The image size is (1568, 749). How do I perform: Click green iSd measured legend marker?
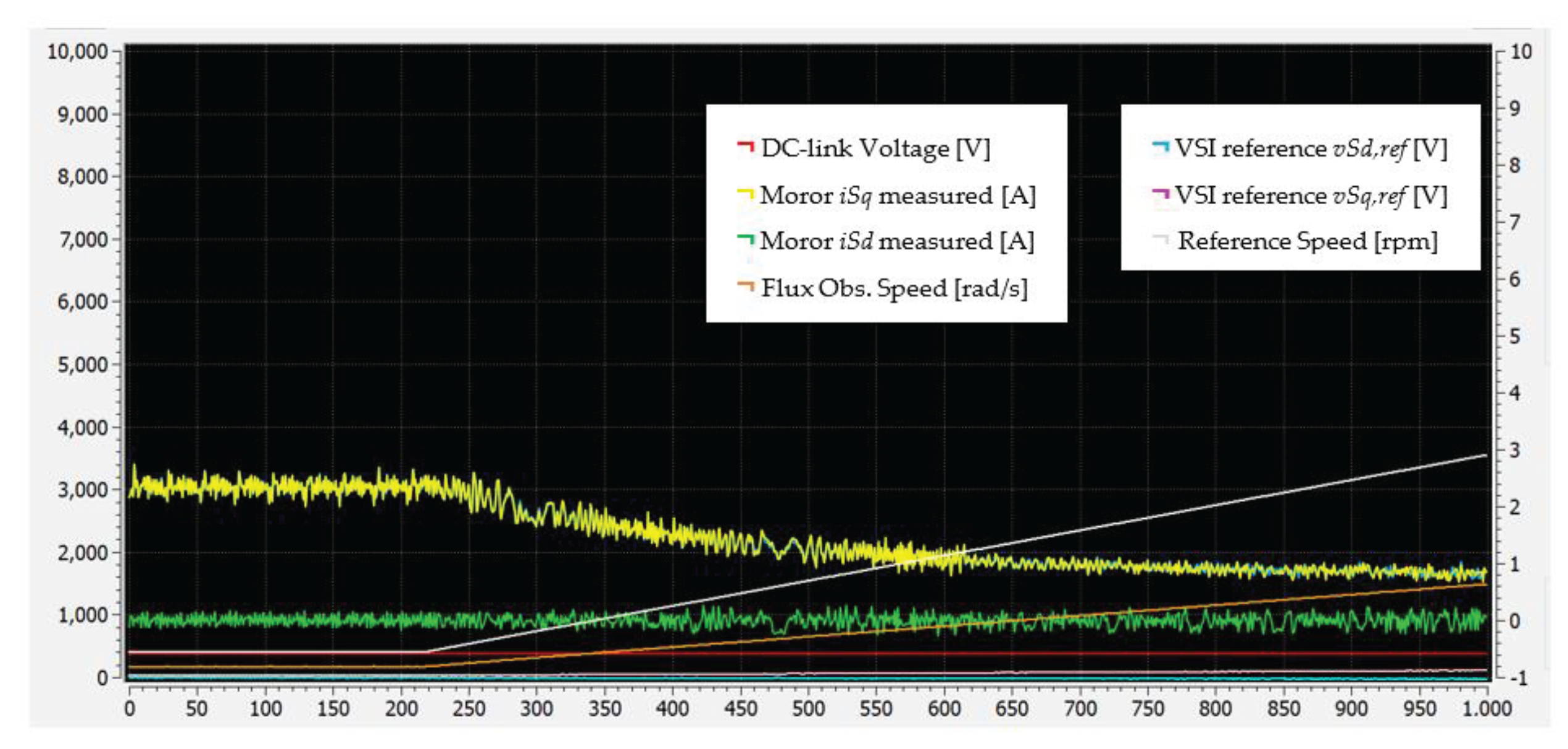point(746,239)
